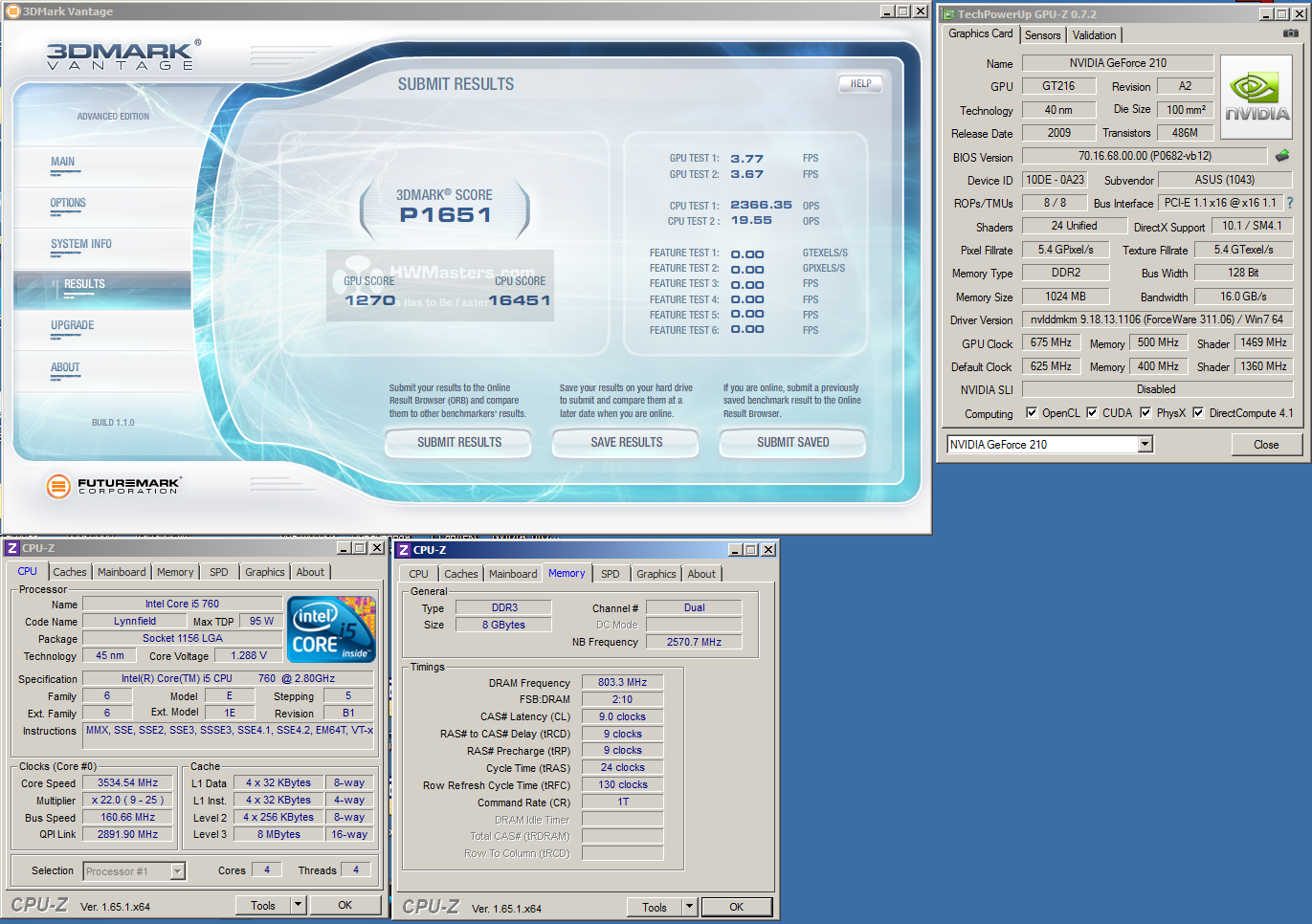The width and height of the screenshot is (1312, 924).
Task: Click the CPU-Z Memory window title icon
Action: click(x=404, y=550)
